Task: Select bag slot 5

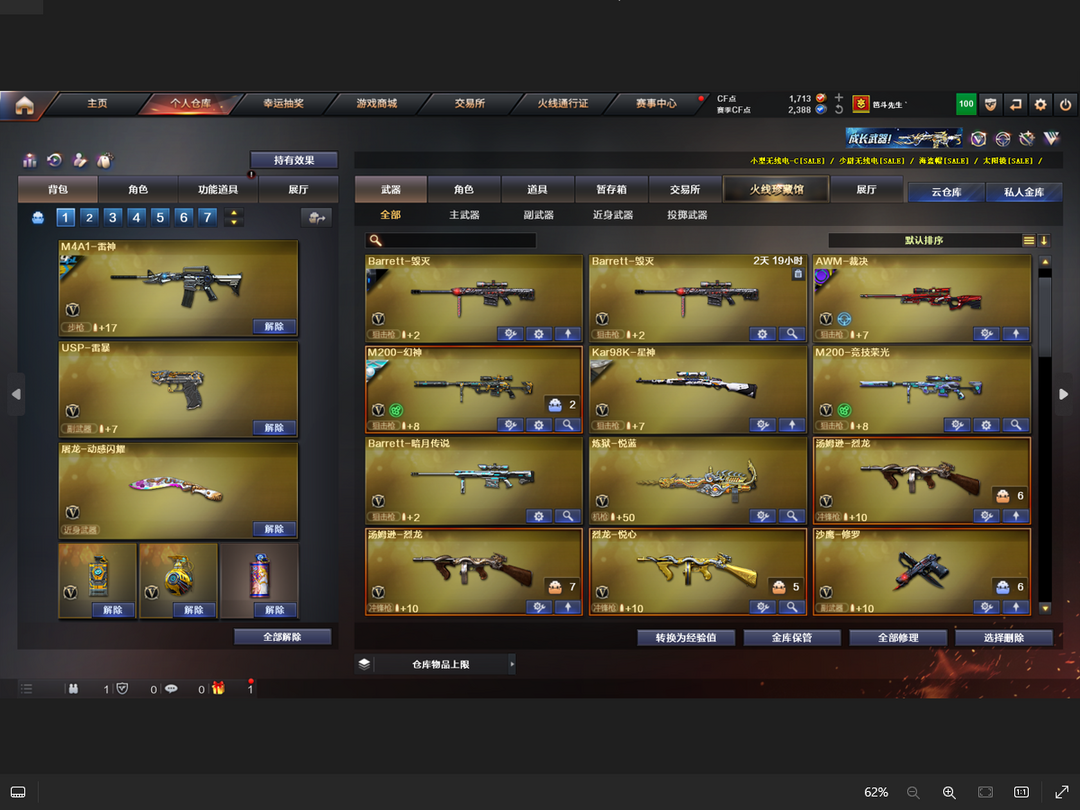Action: click(x=160, y=218)
